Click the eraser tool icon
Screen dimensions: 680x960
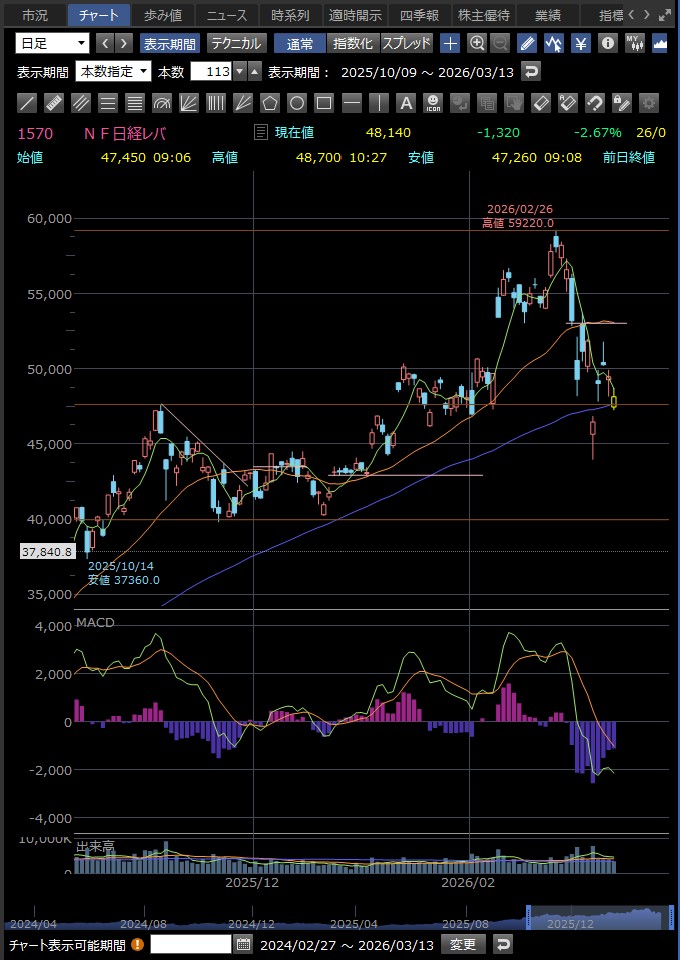pyautogui.click(x=540, y=102)
